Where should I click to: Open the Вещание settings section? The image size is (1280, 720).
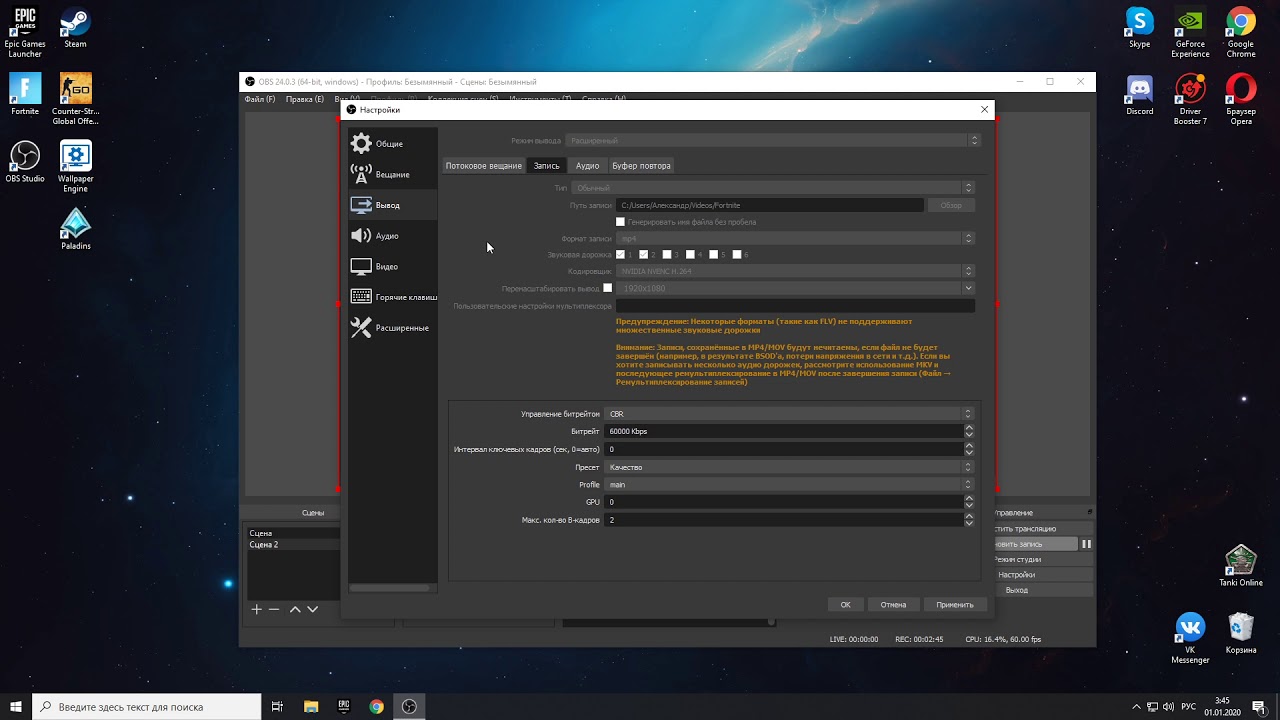392,175
